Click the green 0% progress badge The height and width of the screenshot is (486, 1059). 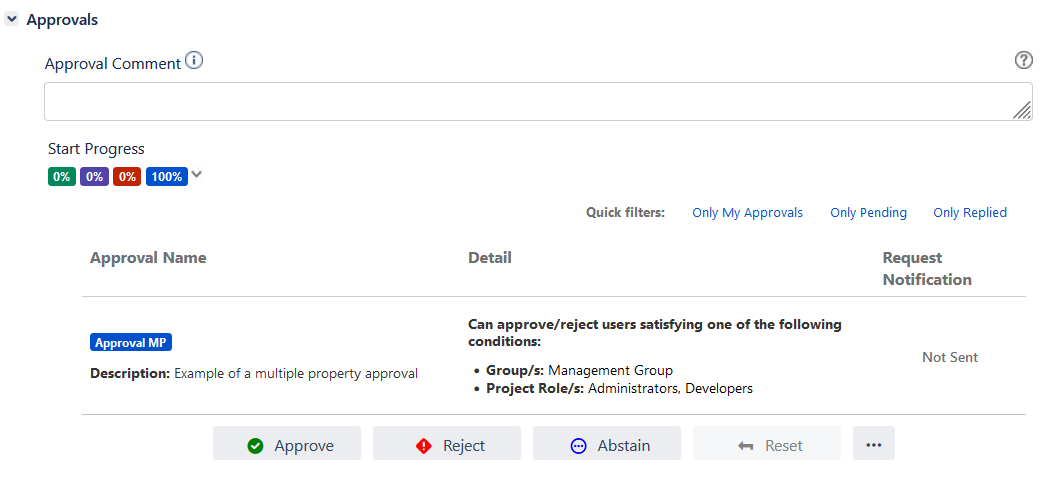62,177
